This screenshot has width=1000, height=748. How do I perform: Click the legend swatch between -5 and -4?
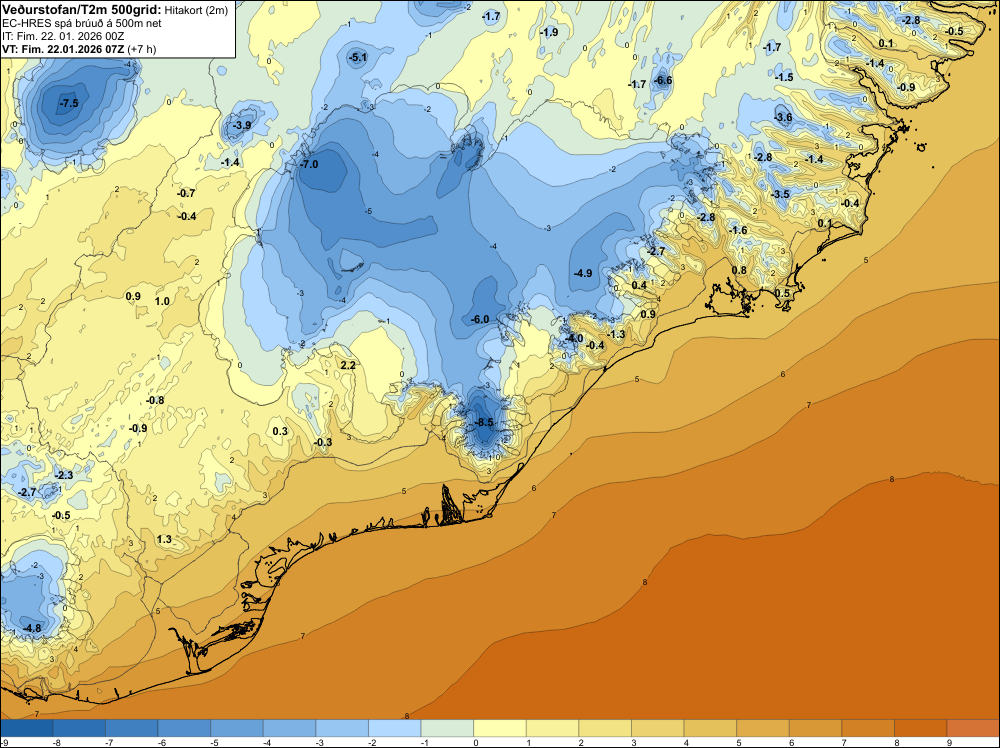(x=237, y=728)
